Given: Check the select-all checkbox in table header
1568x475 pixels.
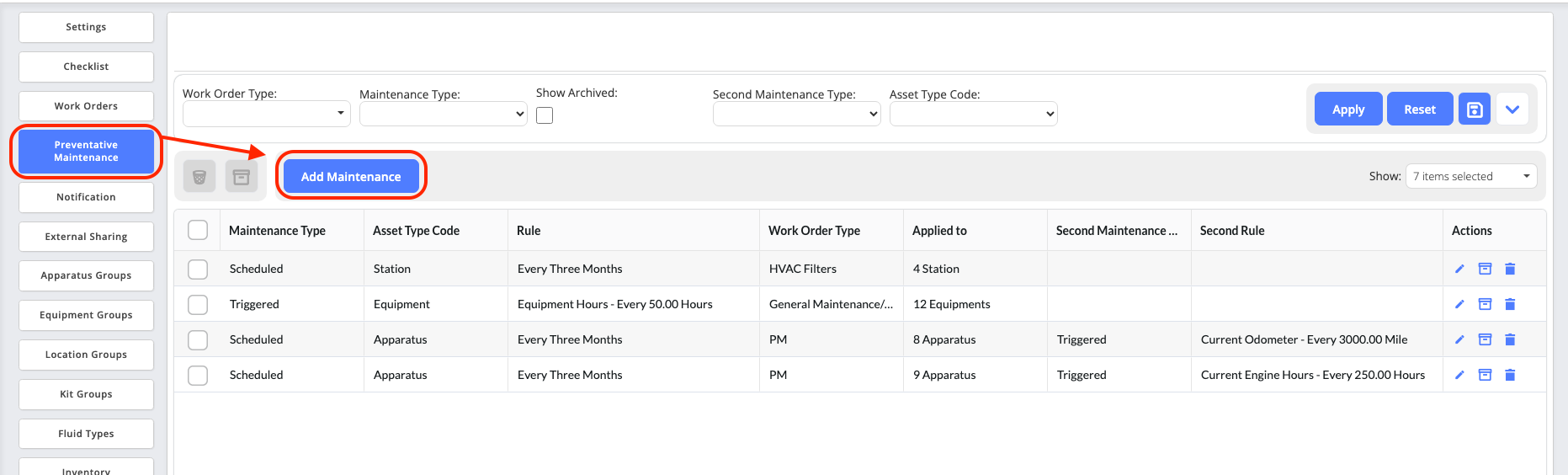Looking at the screenshot, I should 198,230.
